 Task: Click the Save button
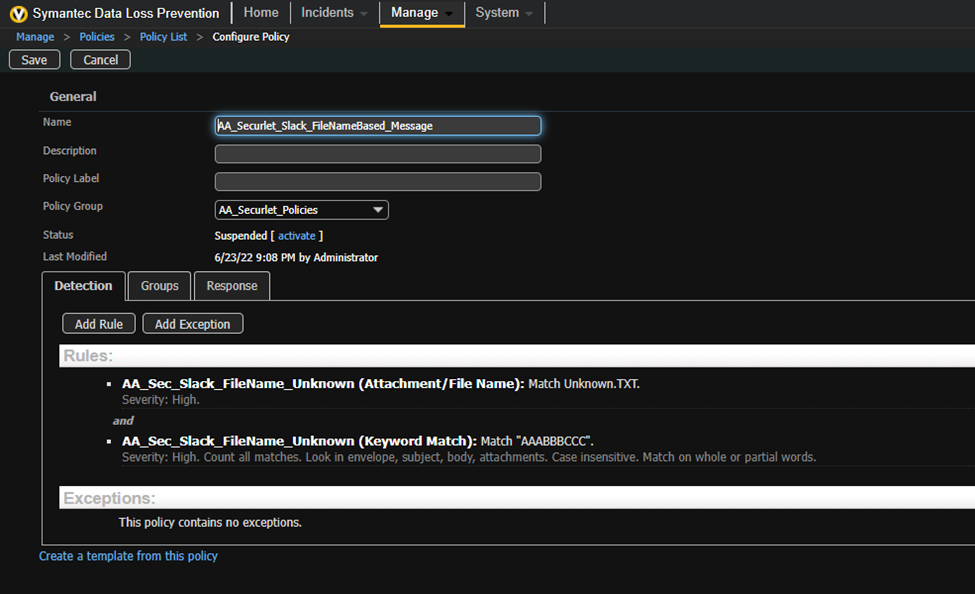coord(34,60)
